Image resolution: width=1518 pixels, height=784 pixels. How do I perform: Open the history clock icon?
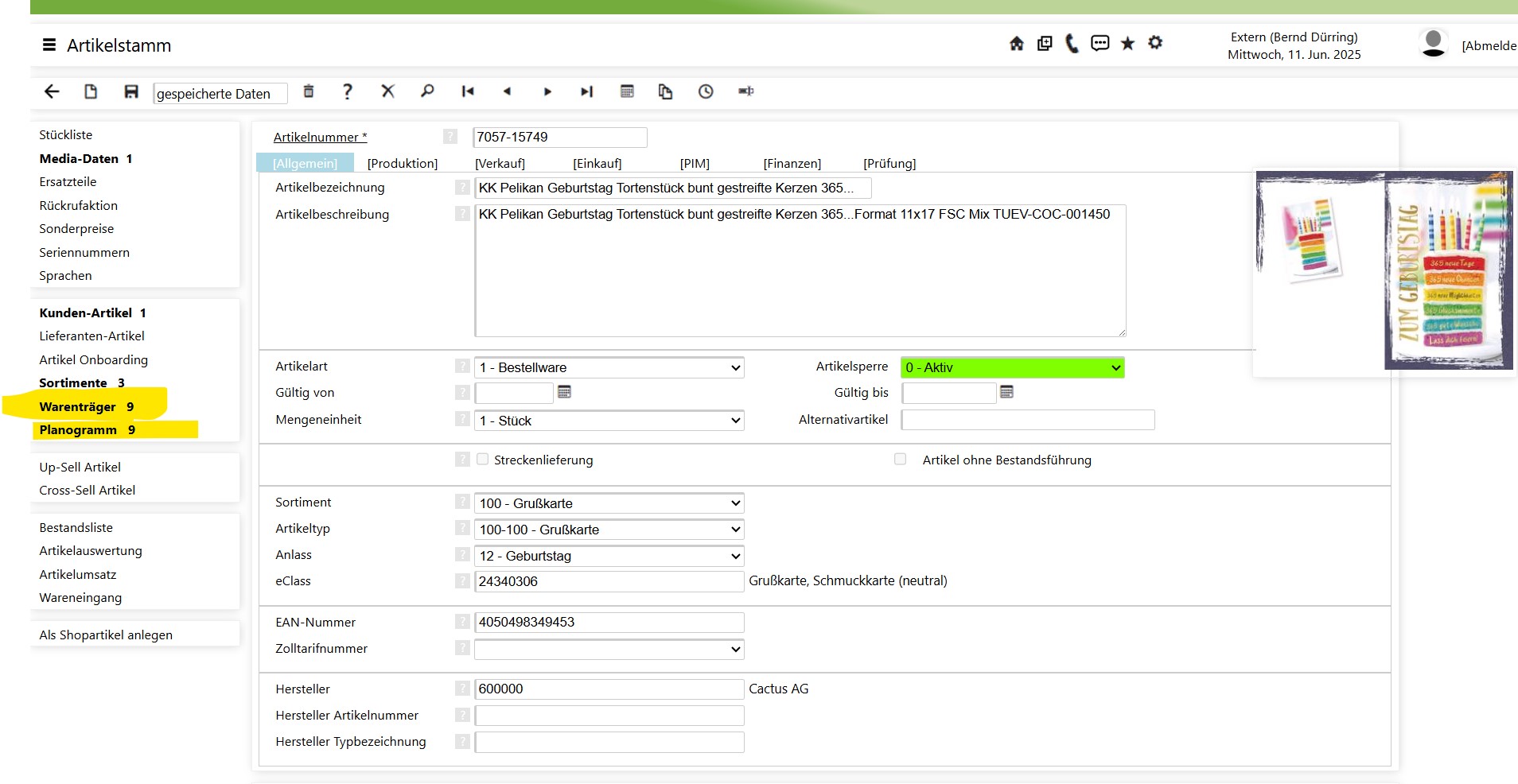pos(706,91)
